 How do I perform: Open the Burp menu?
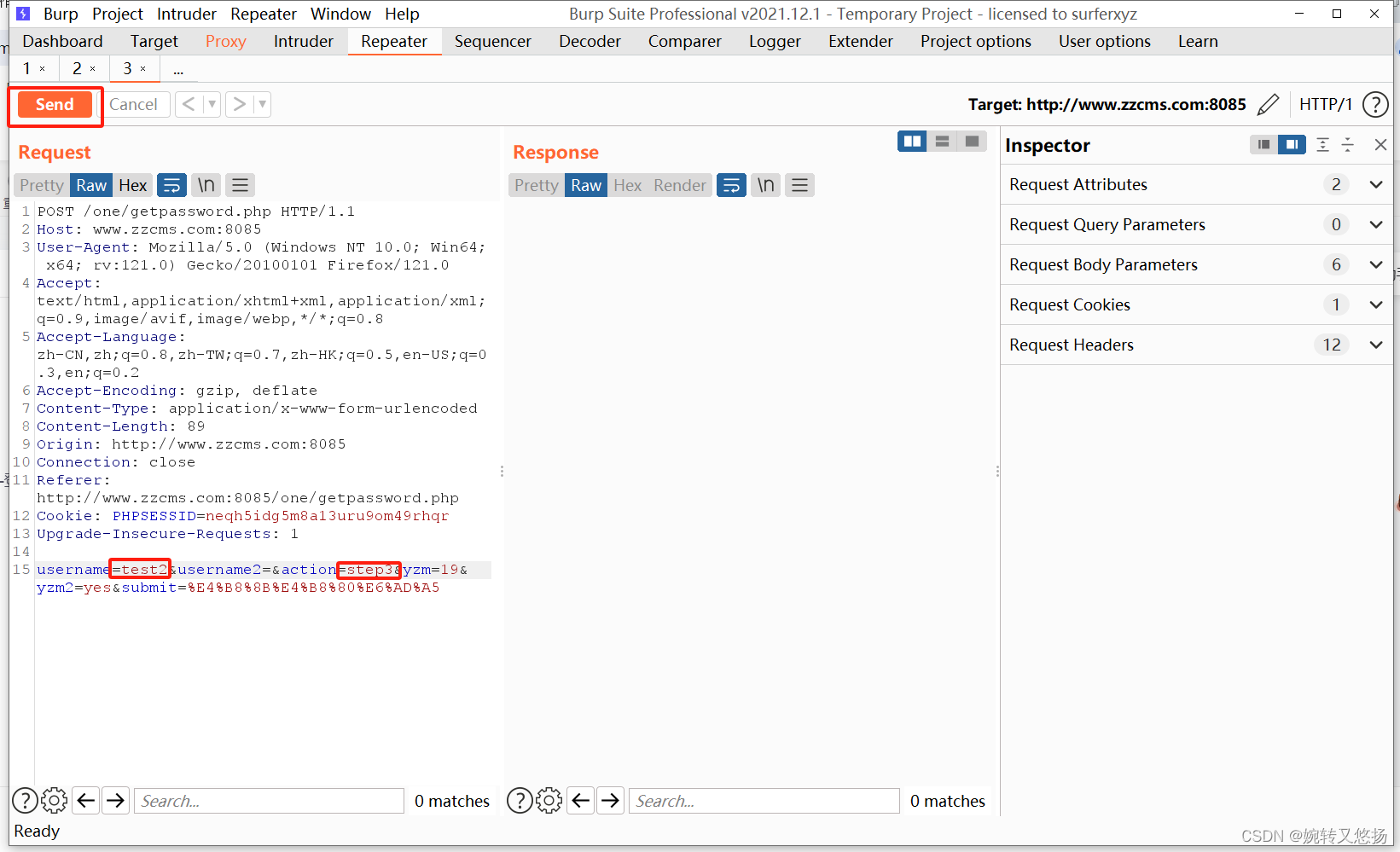click(x=61, y=14)
